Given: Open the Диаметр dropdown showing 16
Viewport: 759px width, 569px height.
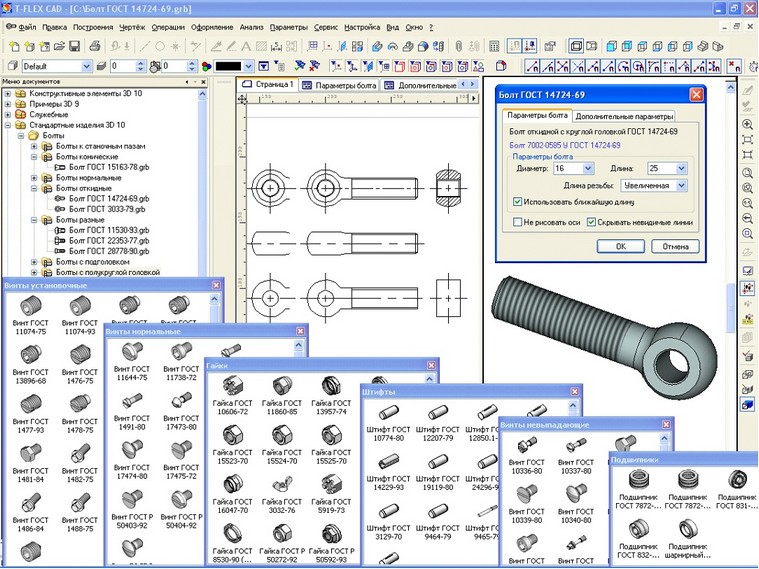Looking at the screenshot, I should click(x=588, y=169).
